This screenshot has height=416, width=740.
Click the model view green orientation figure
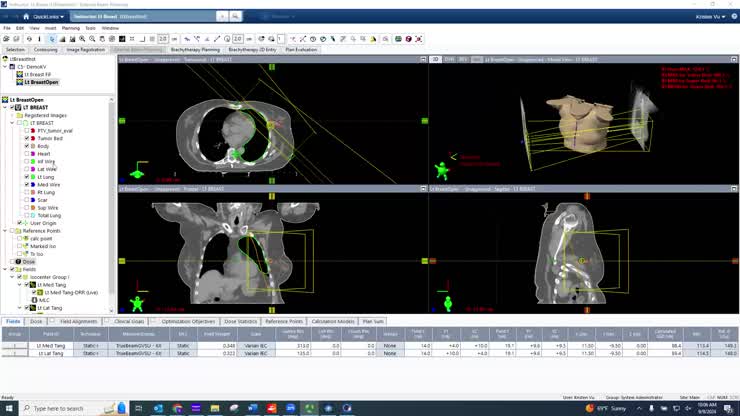click(442, 171)
